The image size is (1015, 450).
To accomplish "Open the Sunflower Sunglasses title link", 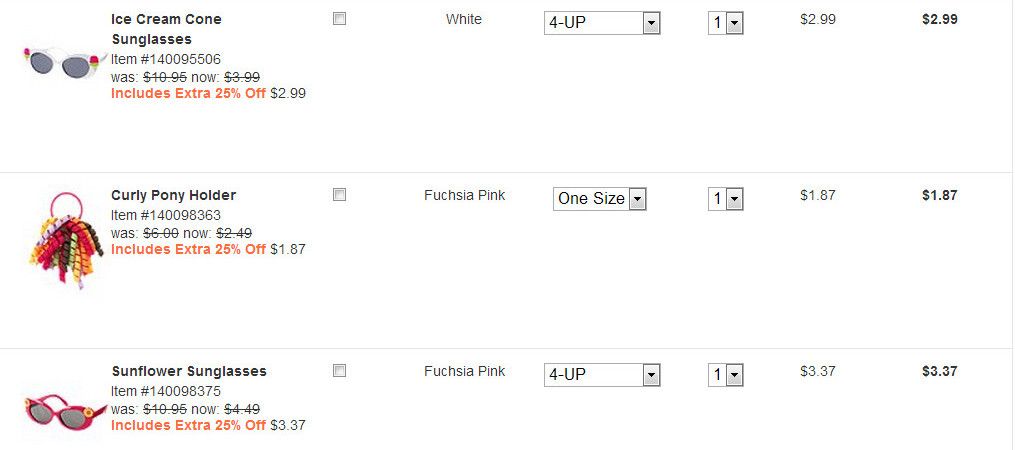I will point(189,371).
